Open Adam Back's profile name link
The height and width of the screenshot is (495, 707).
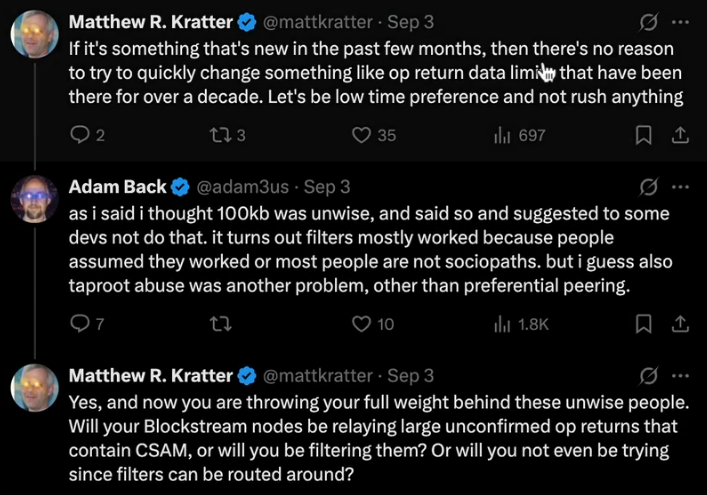[115, 187]
